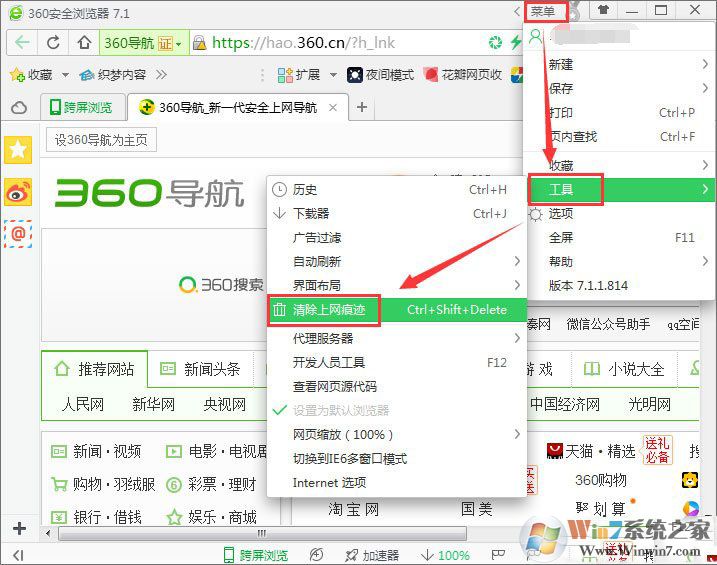This screenshot has height=565, width=717.
Task: Add sidebar app with plus icon
Action: click(19, 528)
